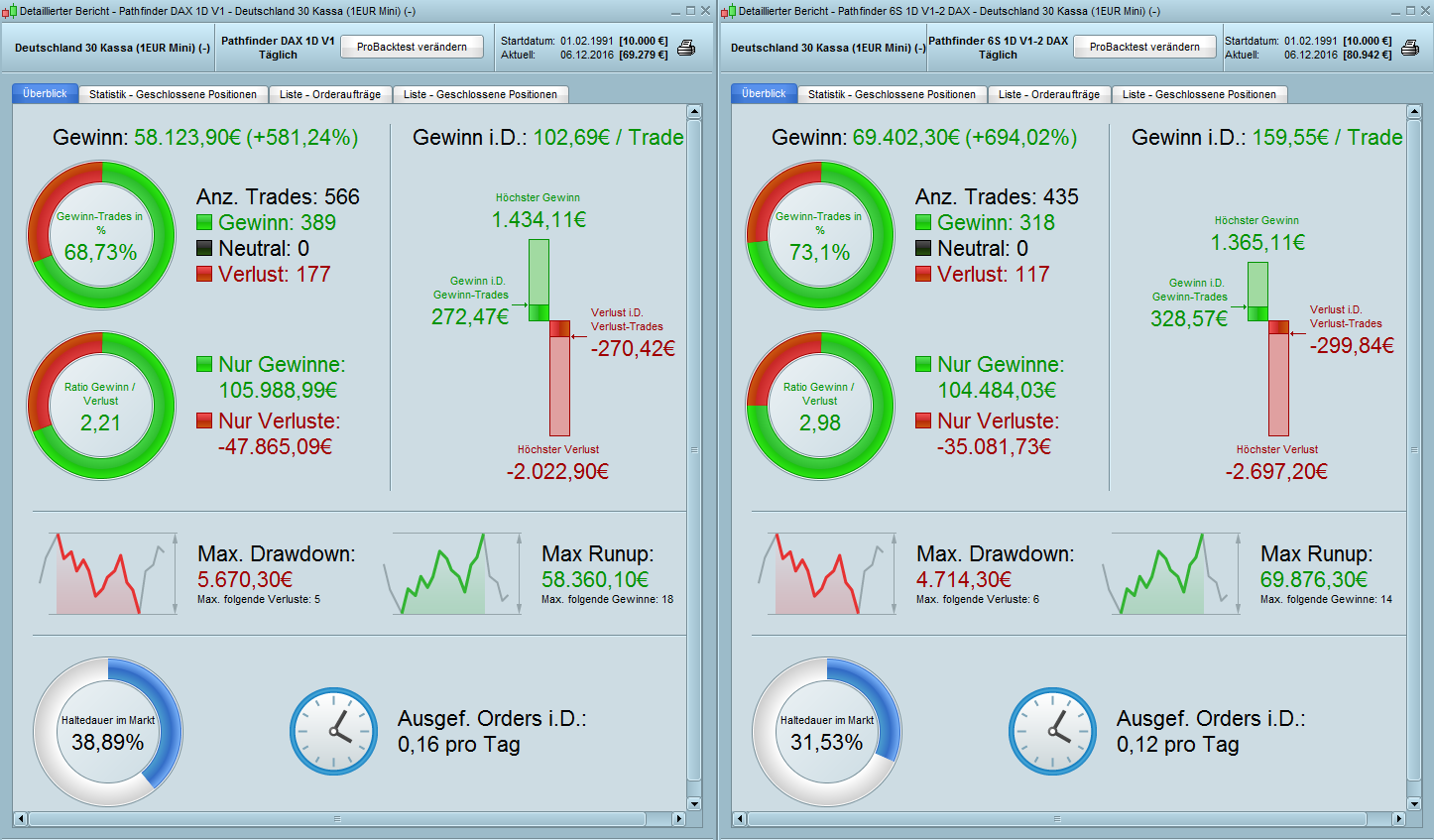Screen dimensions: 1434x840
Task: Click the Haltedauer im Markt gauge showing 31,53%
Action: pyautogui.click(x=827, y=732)
